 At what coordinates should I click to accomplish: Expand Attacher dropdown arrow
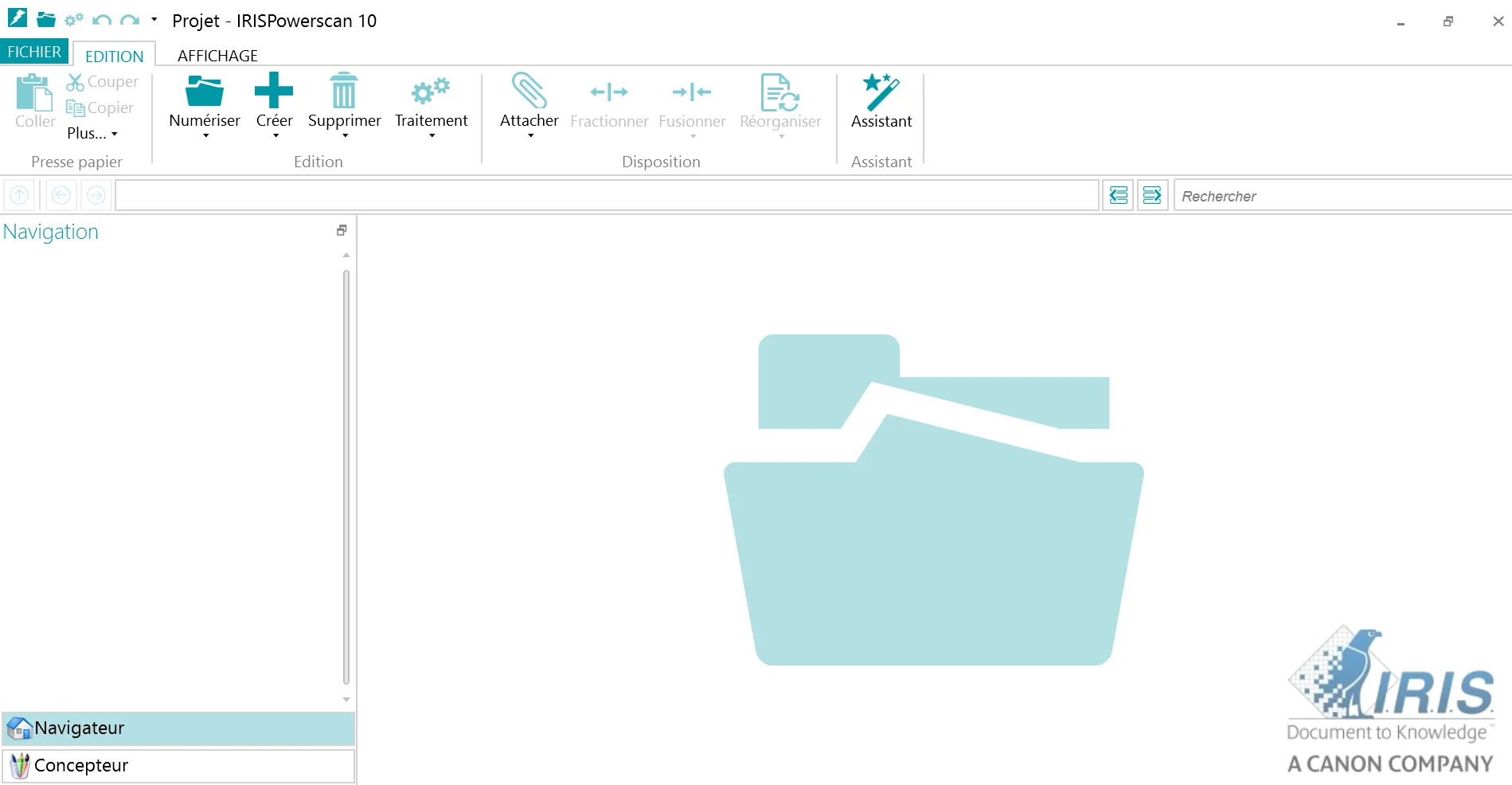(530, 136)
